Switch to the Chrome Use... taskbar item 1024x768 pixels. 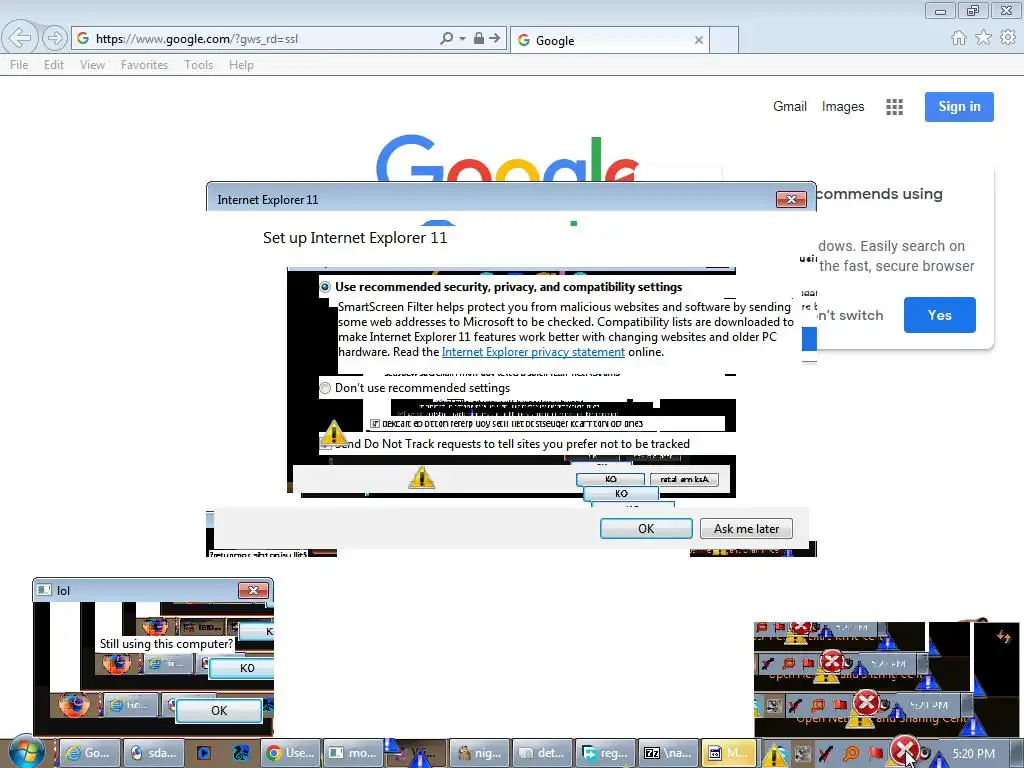(291, 753)
